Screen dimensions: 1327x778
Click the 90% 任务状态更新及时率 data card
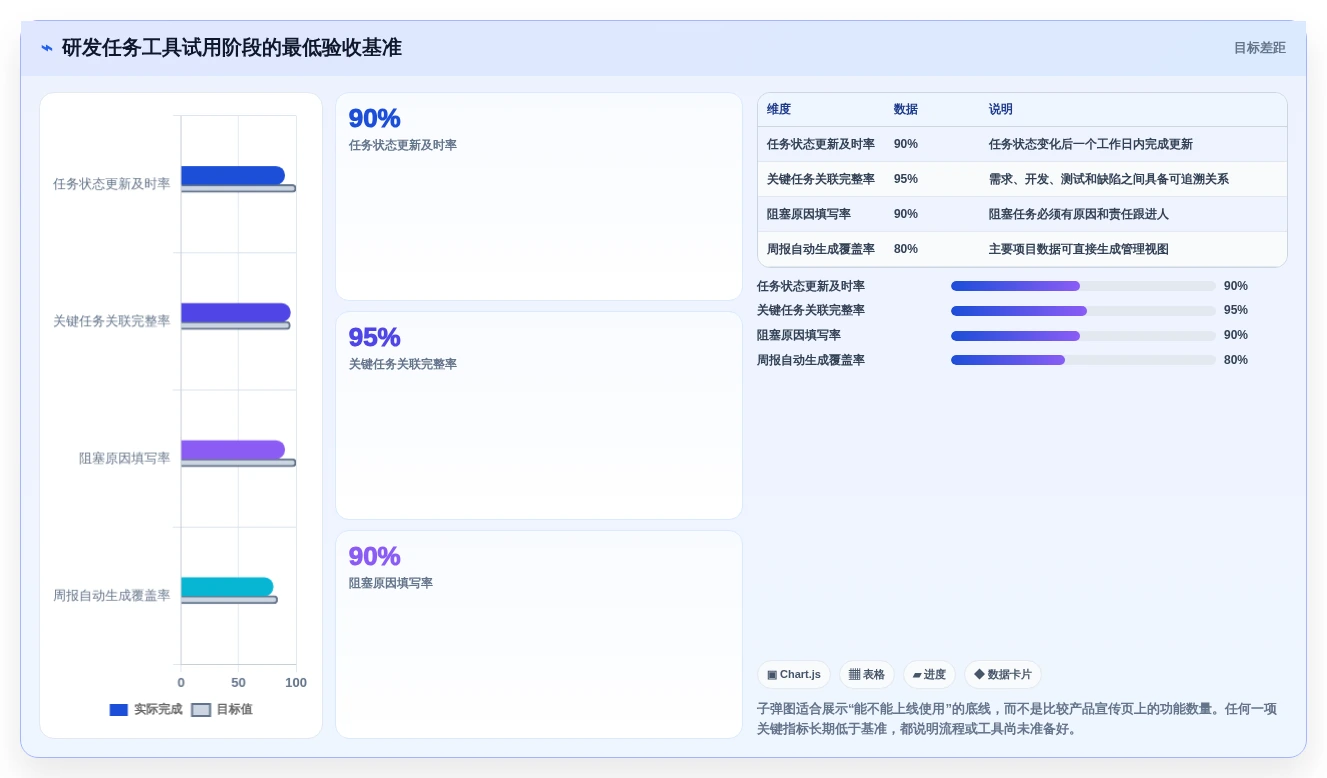click(539, 196)
